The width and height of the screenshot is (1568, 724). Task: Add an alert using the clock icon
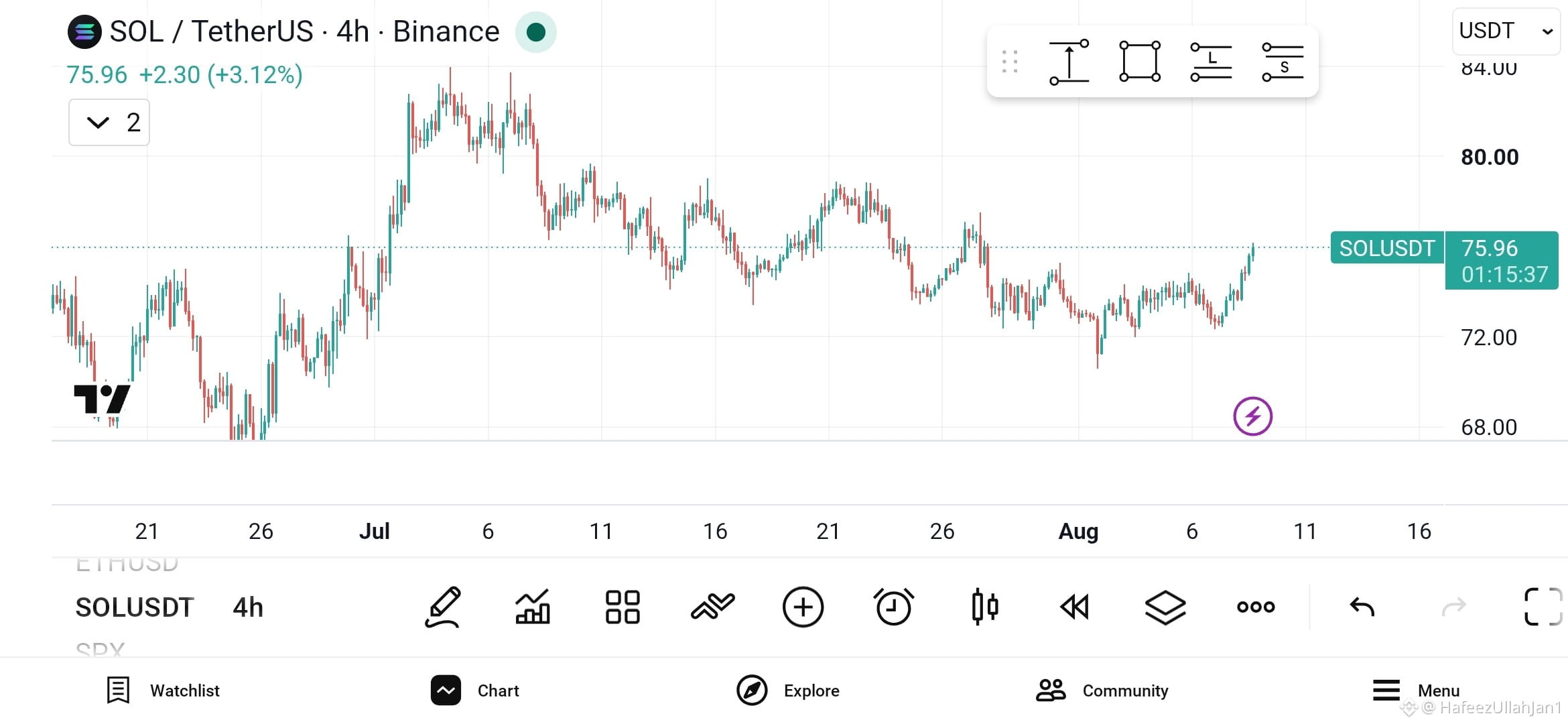click(x=894, y=607)
